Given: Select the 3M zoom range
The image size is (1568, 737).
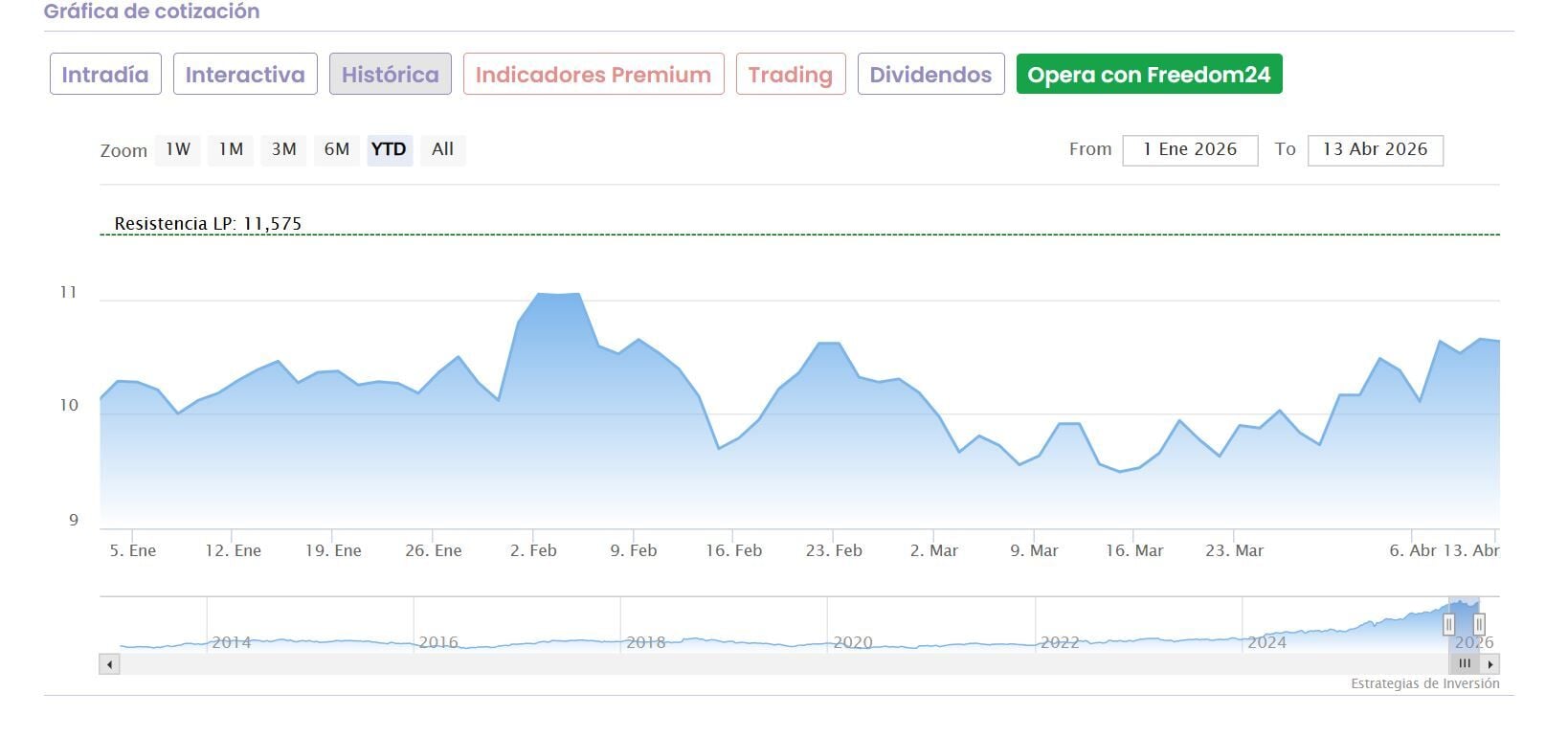Looking at the screenshot, I should 283,149.
